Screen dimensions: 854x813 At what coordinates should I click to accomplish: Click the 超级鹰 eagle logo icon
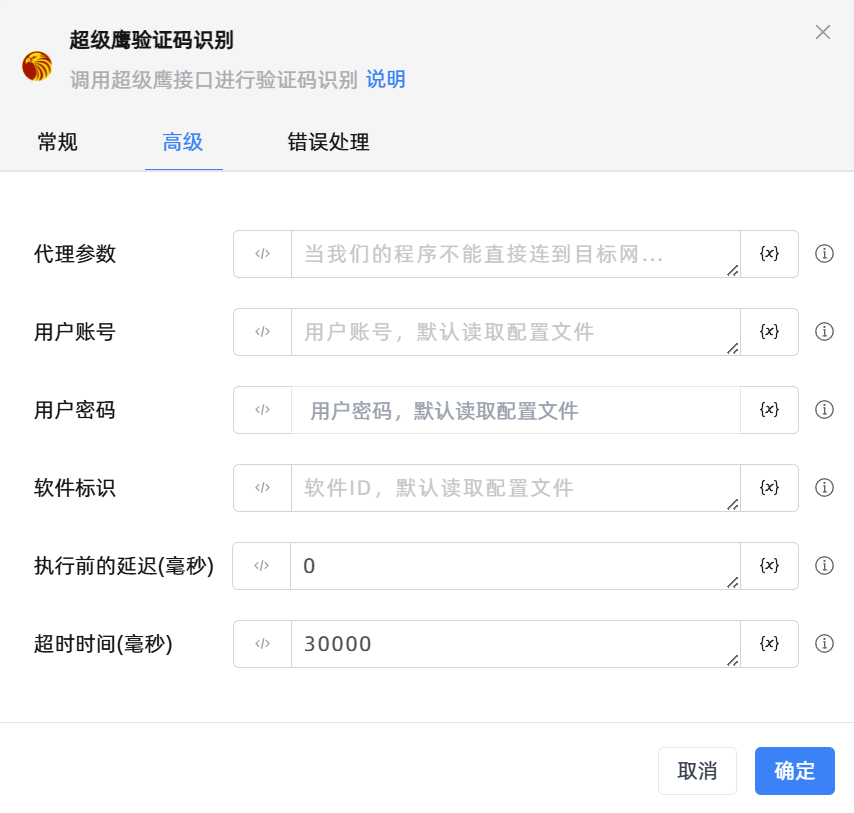[x=37, y=66]
